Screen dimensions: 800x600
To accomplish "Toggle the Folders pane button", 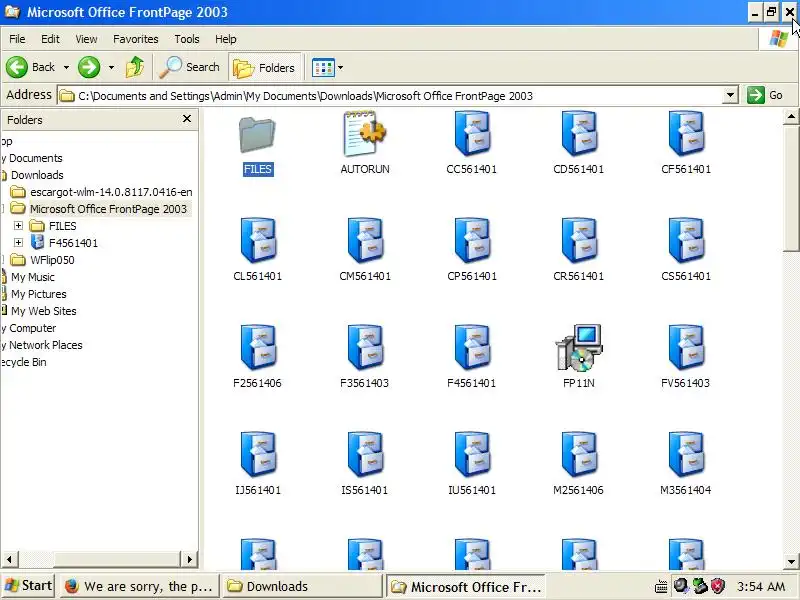I will (x=265, y=67).
